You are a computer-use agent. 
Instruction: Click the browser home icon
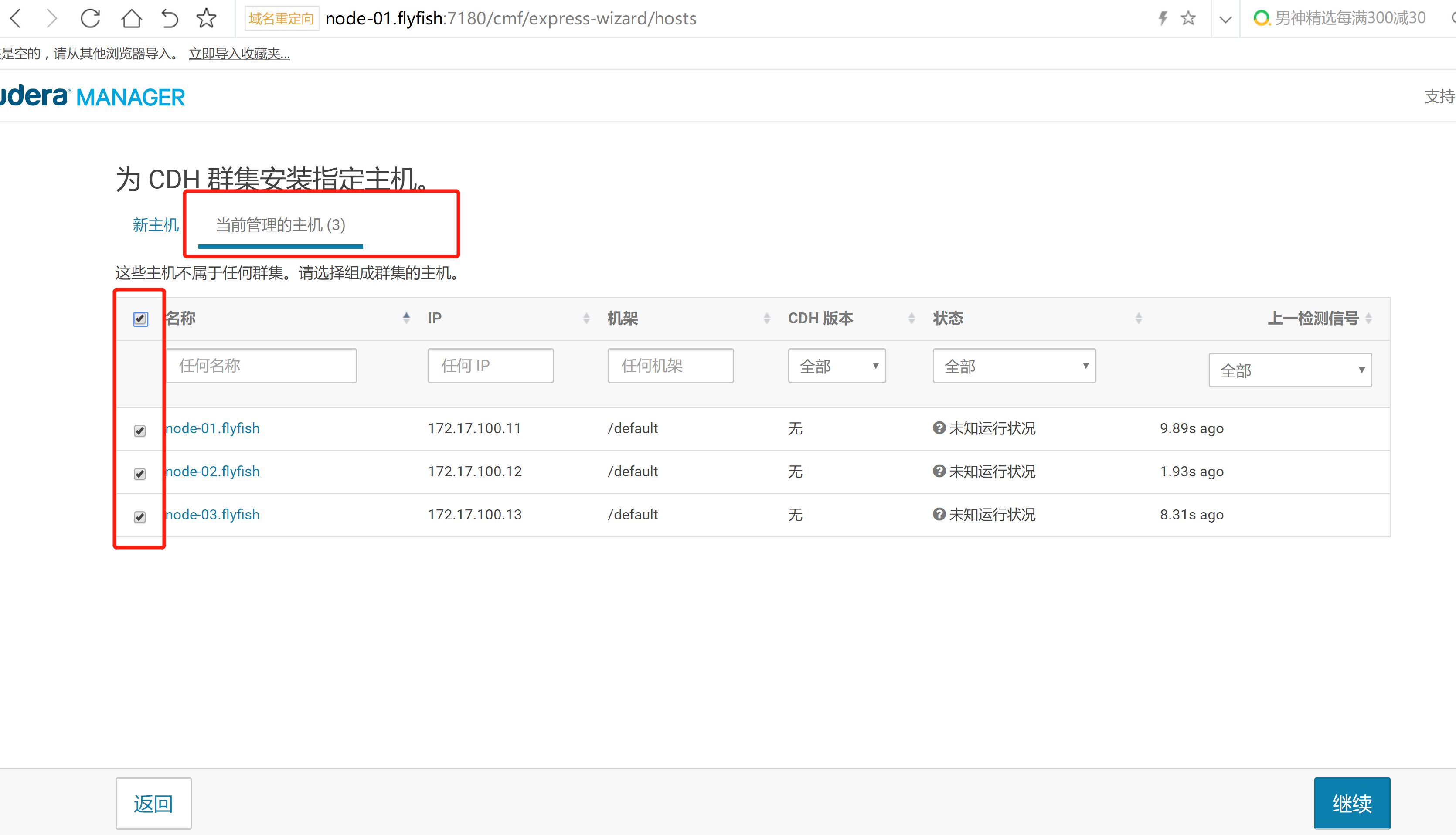pyautogui.click(x=131, y=18)
